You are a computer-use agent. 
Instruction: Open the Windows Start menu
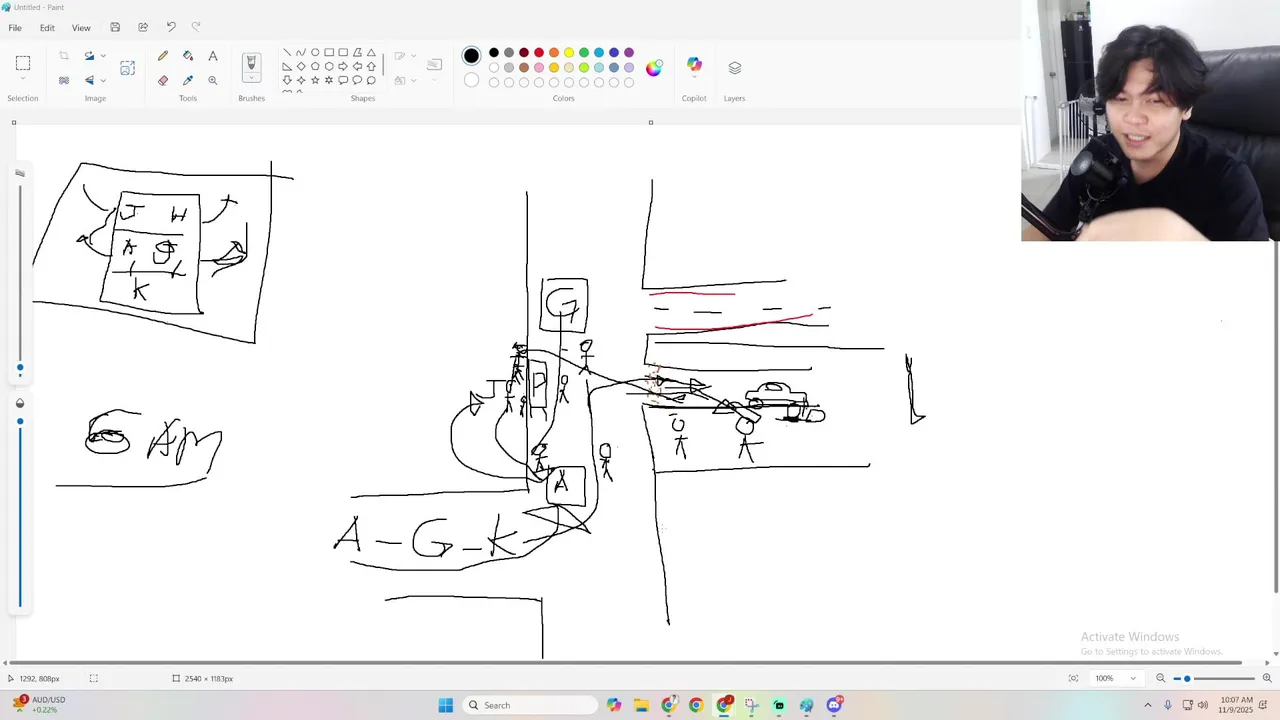(445, 705)
